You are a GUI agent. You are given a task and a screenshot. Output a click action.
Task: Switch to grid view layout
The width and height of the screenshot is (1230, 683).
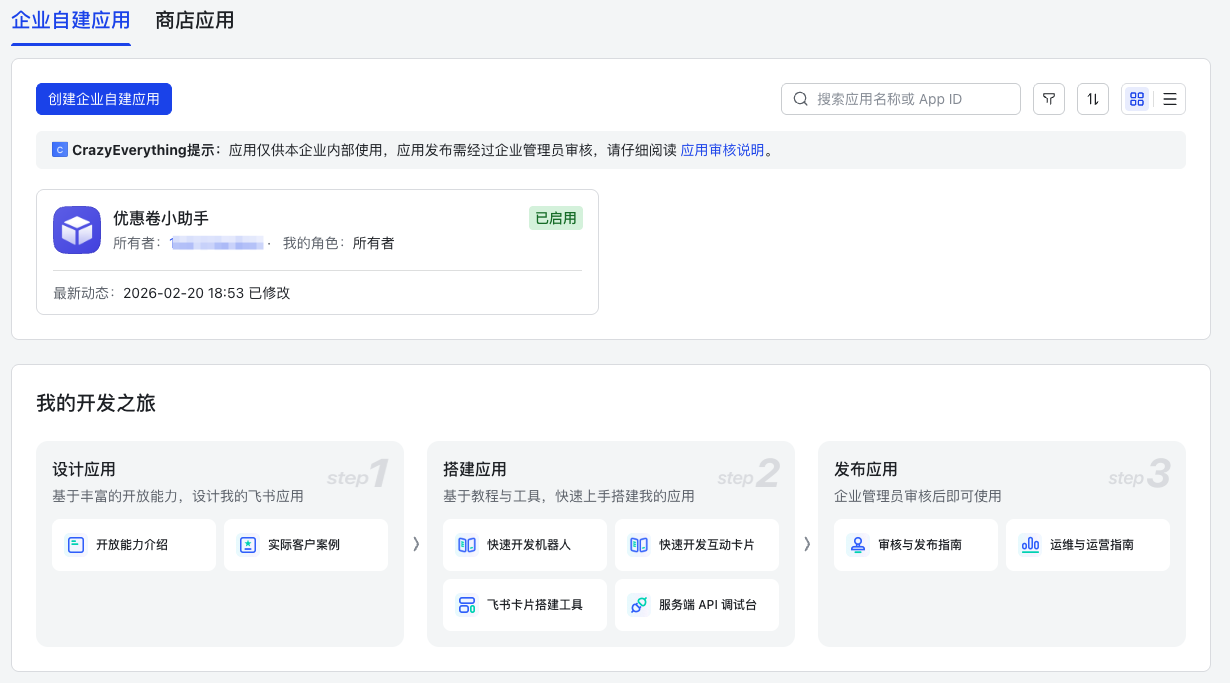(x=1136, y=99)
